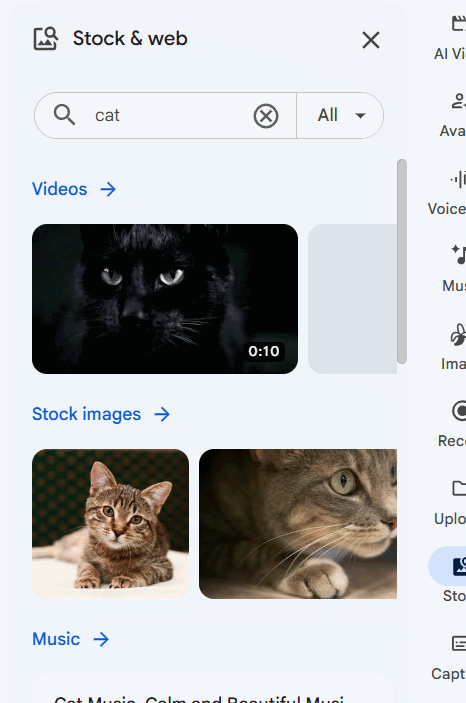
Task: Click the arrow next to Music
Action: tap(101, 639)
